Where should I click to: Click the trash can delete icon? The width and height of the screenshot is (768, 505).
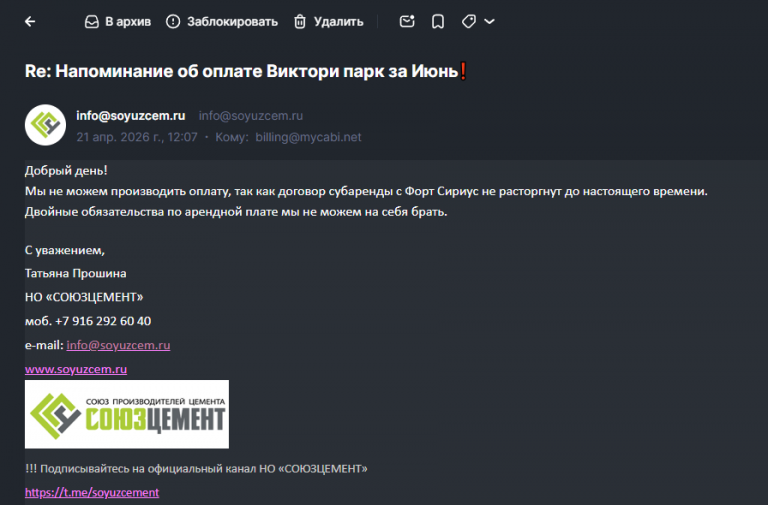[x=300, y=22]
